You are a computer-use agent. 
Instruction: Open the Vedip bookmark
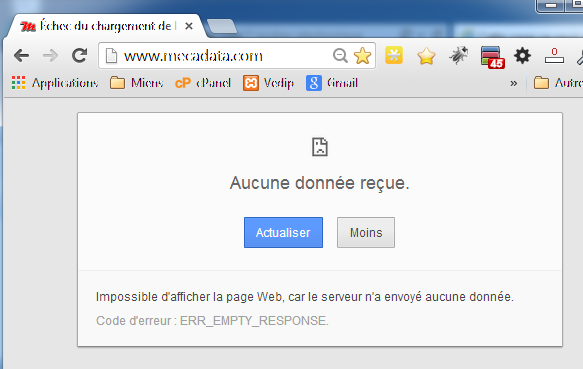click(x=268, y=83)
